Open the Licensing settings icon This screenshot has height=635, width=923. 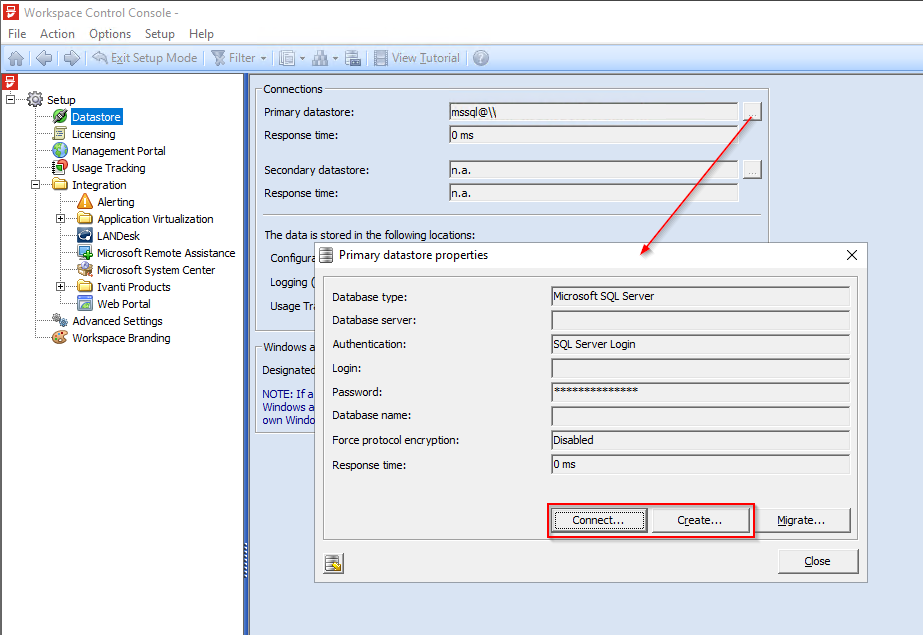point(59,133)
